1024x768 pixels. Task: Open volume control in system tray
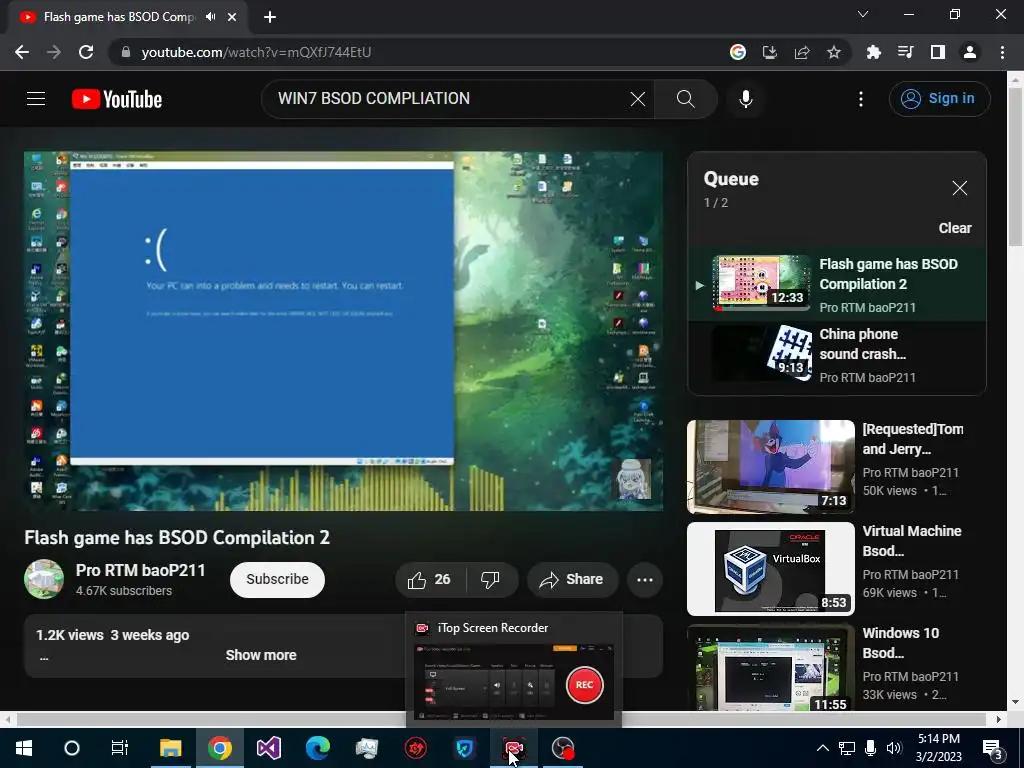(894, 748)
